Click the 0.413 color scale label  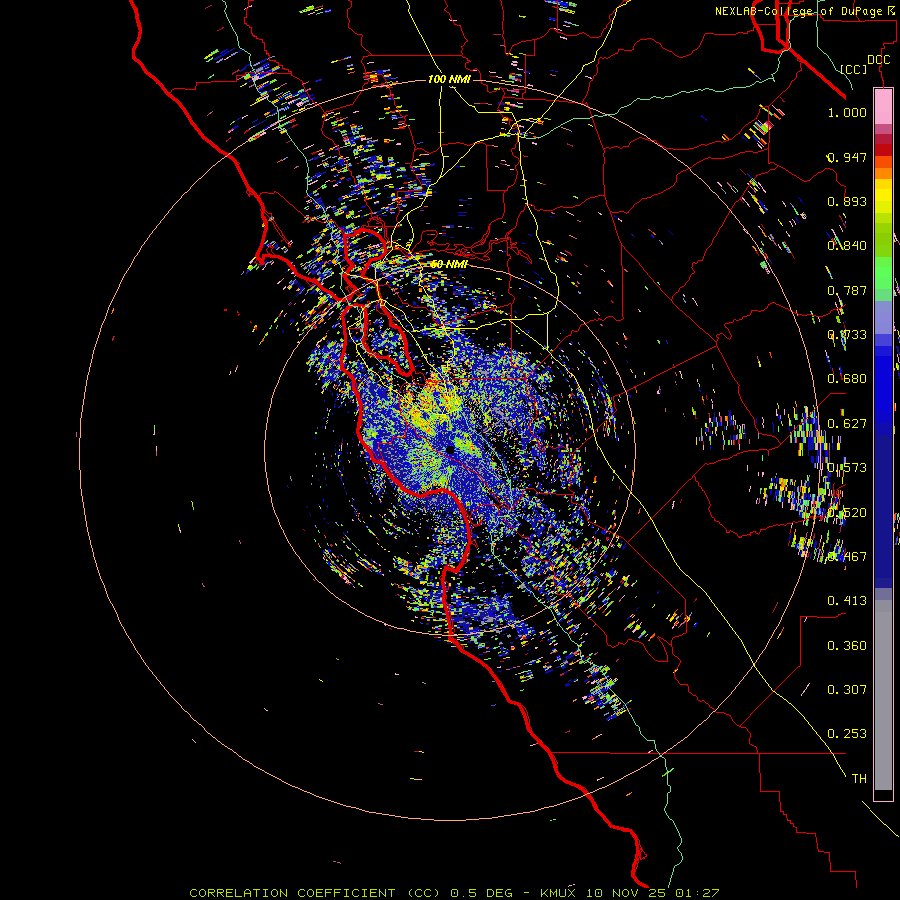point(847,601)
